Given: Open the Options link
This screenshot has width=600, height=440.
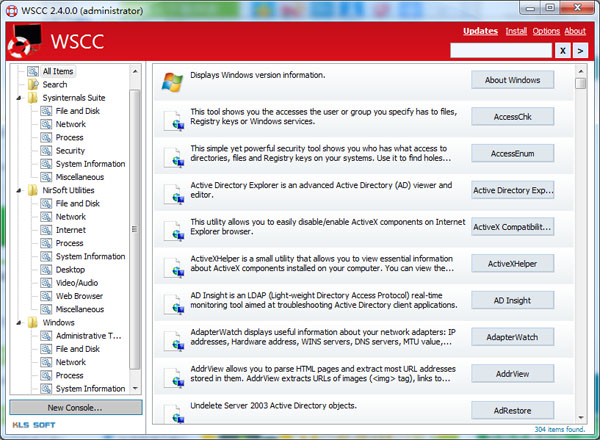Looking at the screenshot, I should [x=546, y=31].
